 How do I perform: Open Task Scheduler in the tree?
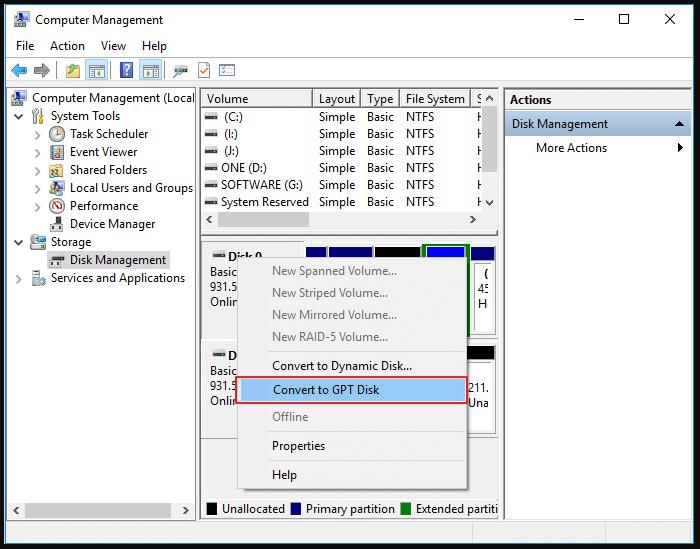click(x=108, y=134)
